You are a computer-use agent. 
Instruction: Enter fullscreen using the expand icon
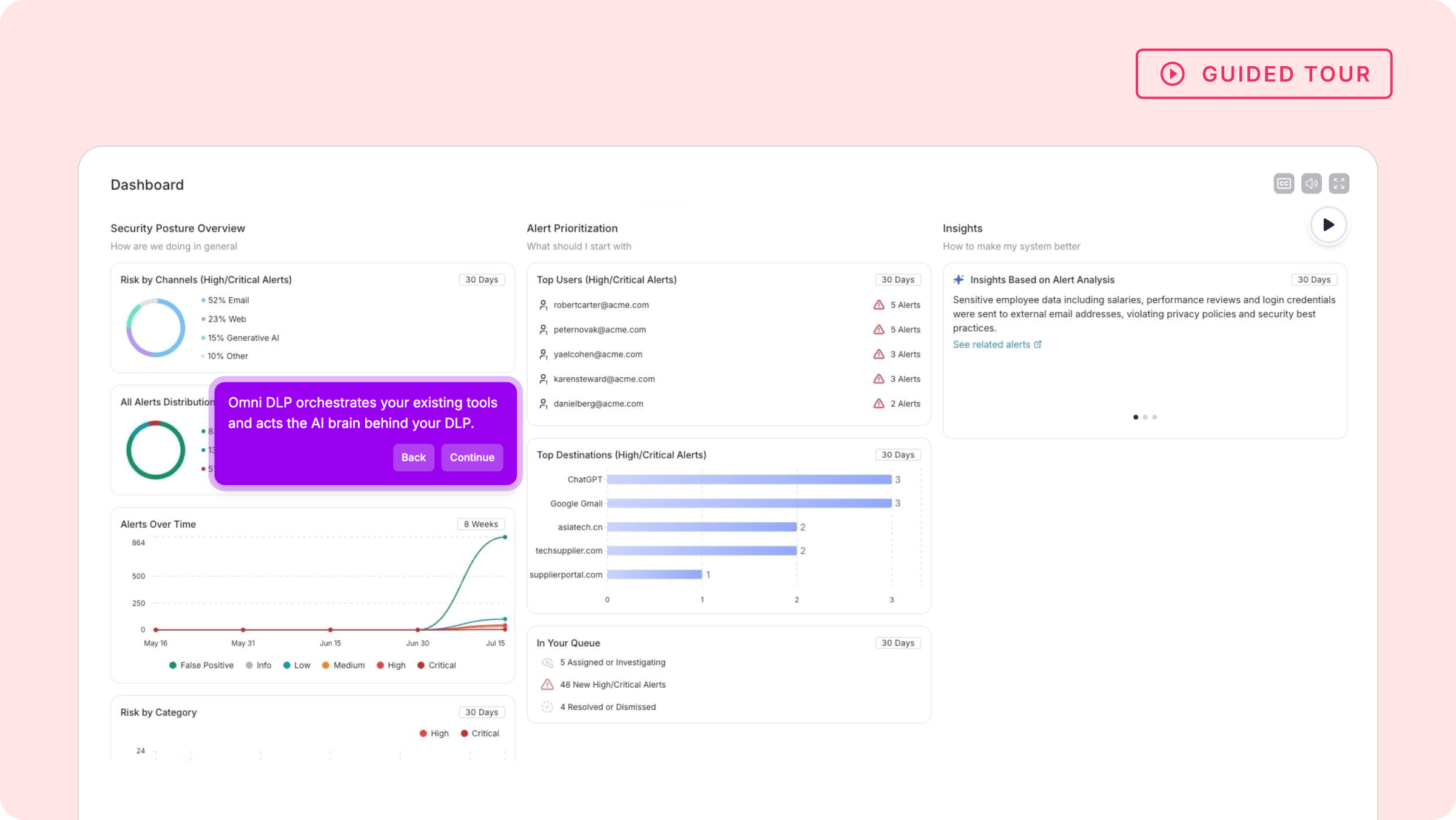tap(1340, 183)
